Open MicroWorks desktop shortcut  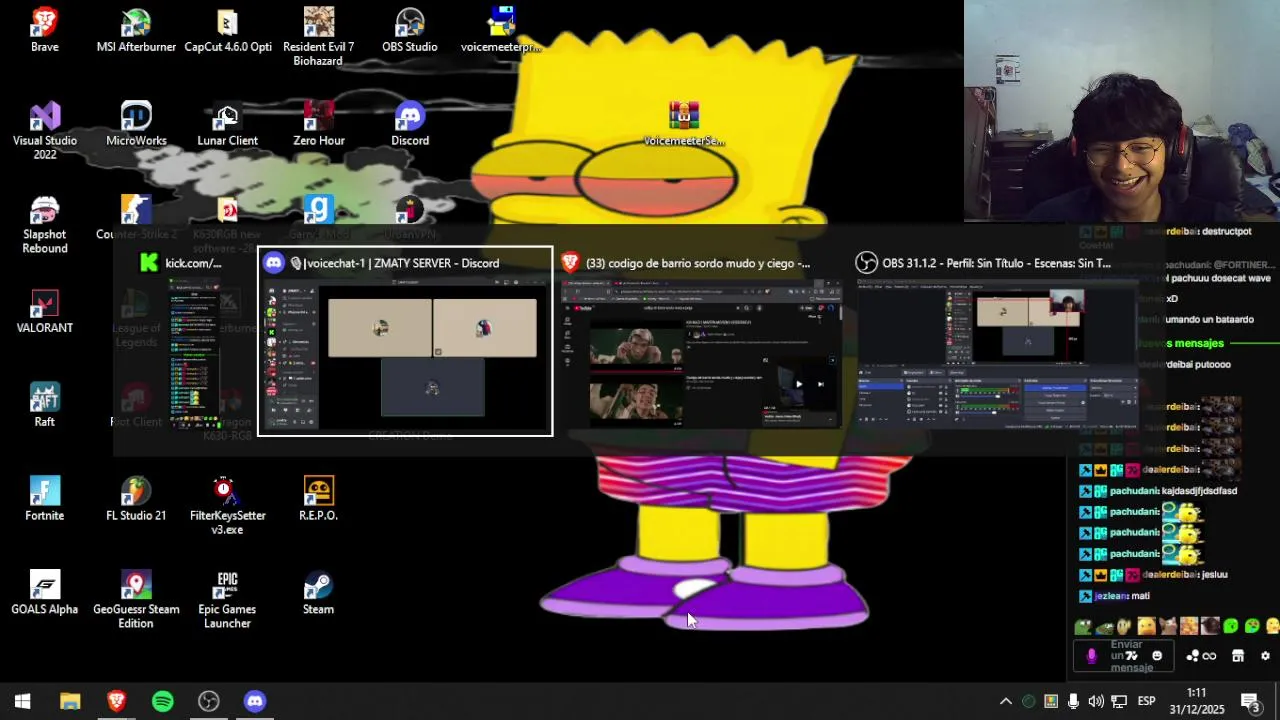point(136,124)
